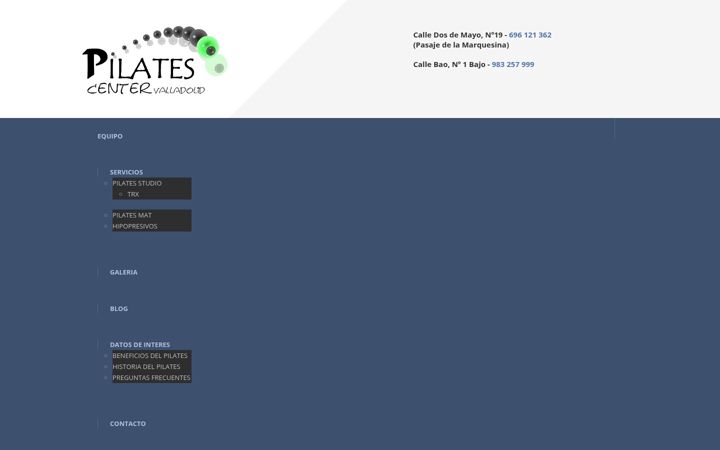Click the Calle Dos de Mayo address text
720x450 pixels.
pos(458,35)
